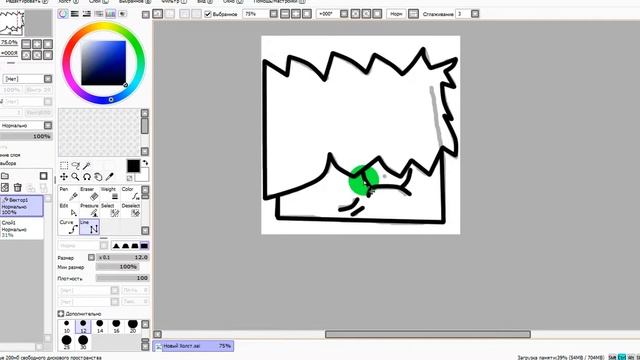Toggle RGB slider panel
Image resolution: width=640 pixels, height=360 pixels.
(x=75, y=14)
